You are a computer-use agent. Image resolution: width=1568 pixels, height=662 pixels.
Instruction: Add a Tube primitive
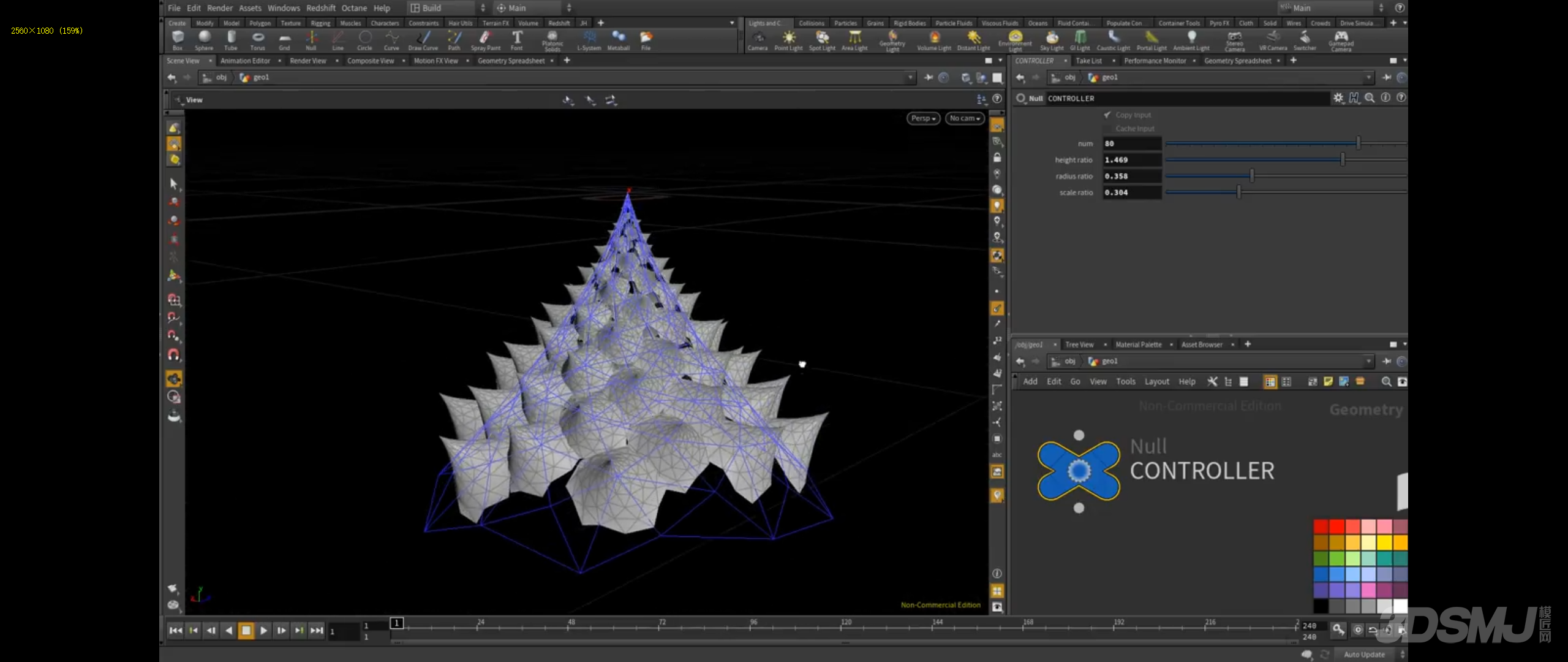[x=231, y=40]
